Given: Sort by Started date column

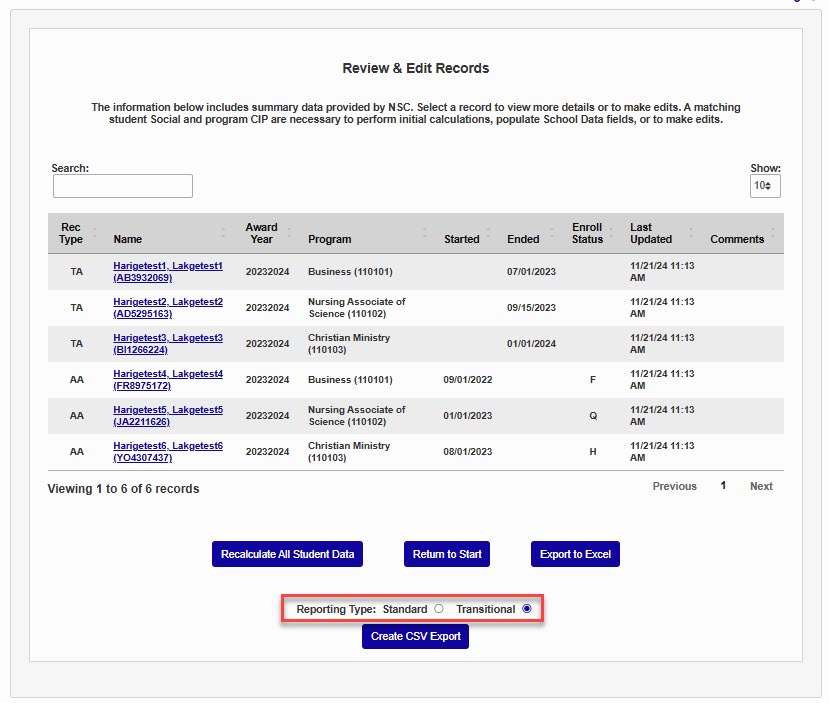Looking at the screenshot, I should 462,239.
